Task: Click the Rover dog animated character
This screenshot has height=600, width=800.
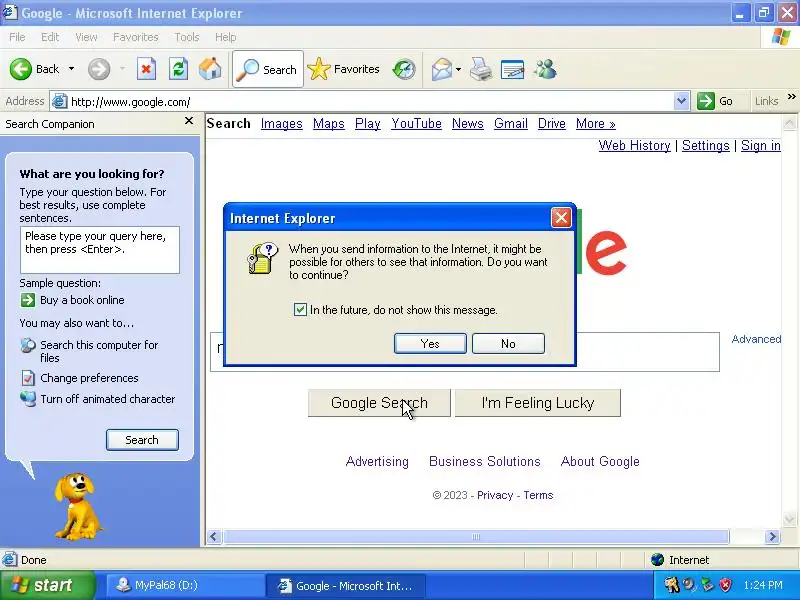Action: [x=77, y=507]
